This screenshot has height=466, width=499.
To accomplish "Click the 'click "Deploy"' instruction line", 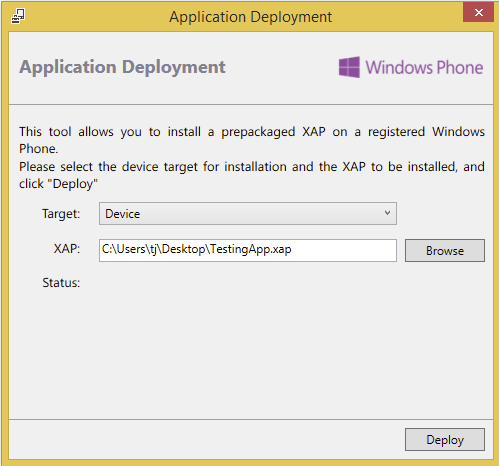I will [x=58, y=184].
